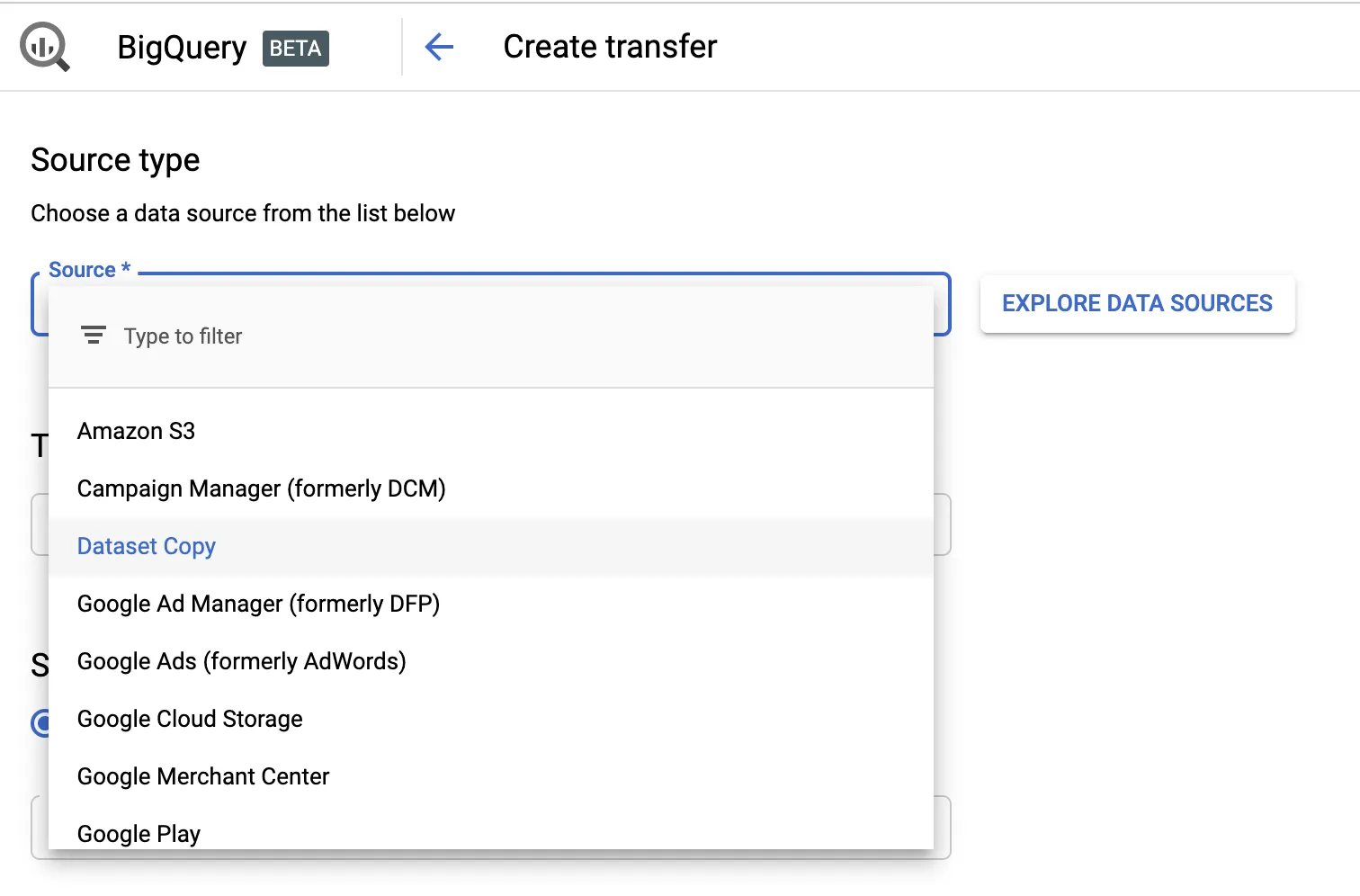Click the Source type section heading

pyautogui.click(x=115, y=160)
